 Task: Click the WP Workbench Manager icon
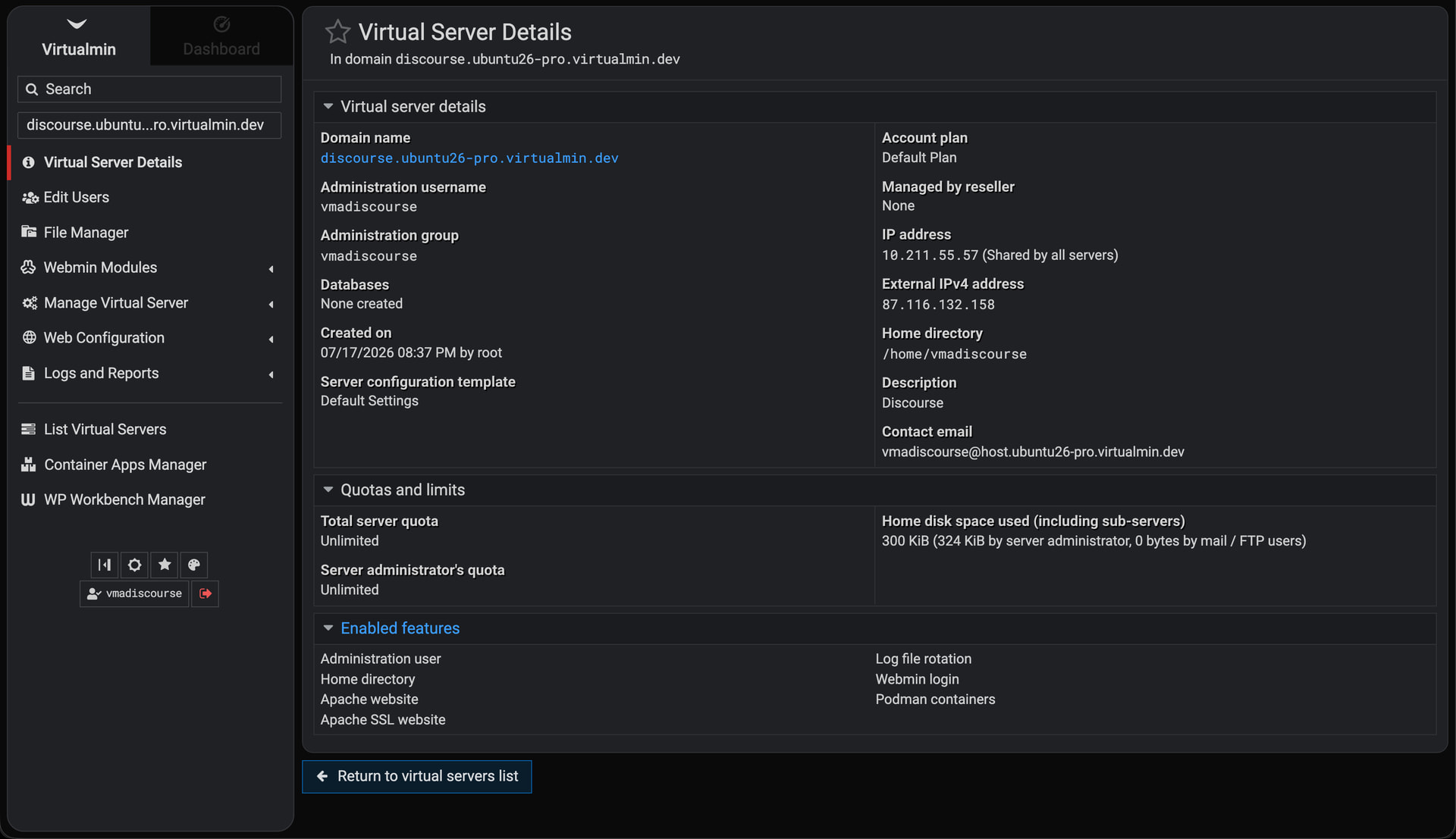[28, 499]
